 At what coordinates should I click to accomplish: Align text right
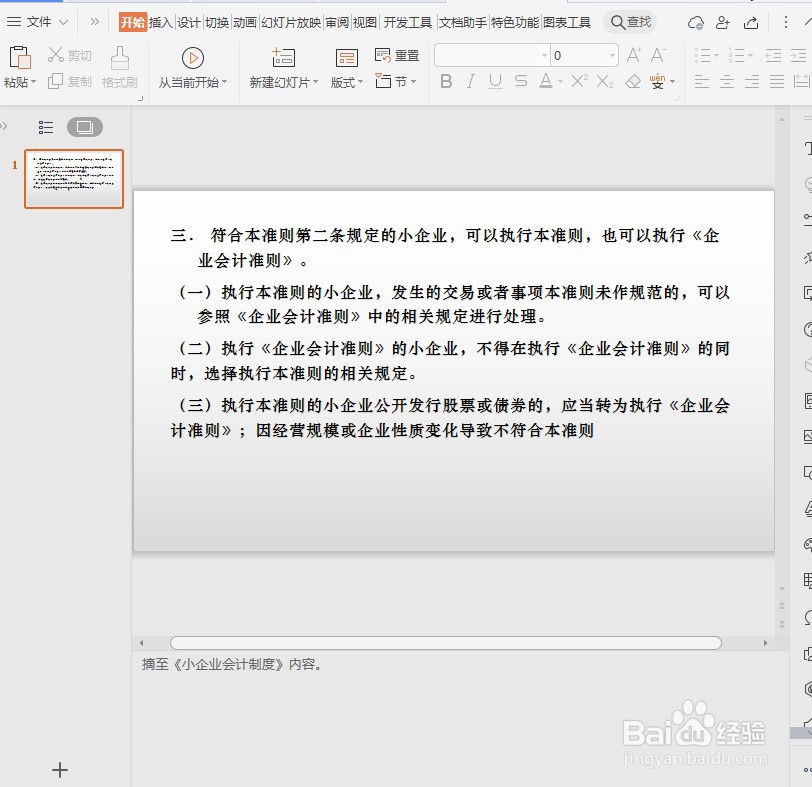click(752, 81)
